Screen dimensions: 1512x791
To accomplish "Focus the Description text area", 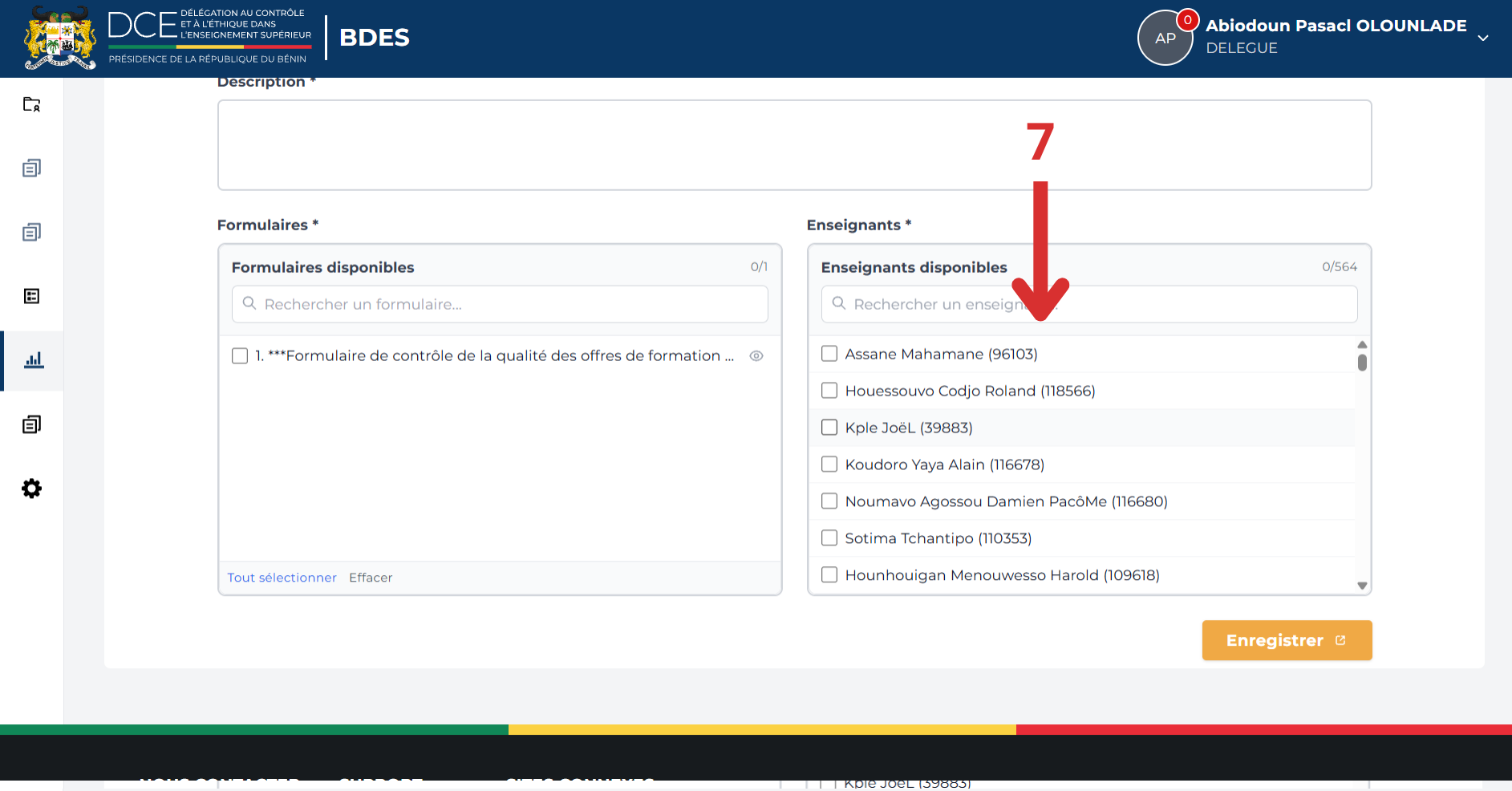I will [x=794, y=145].
